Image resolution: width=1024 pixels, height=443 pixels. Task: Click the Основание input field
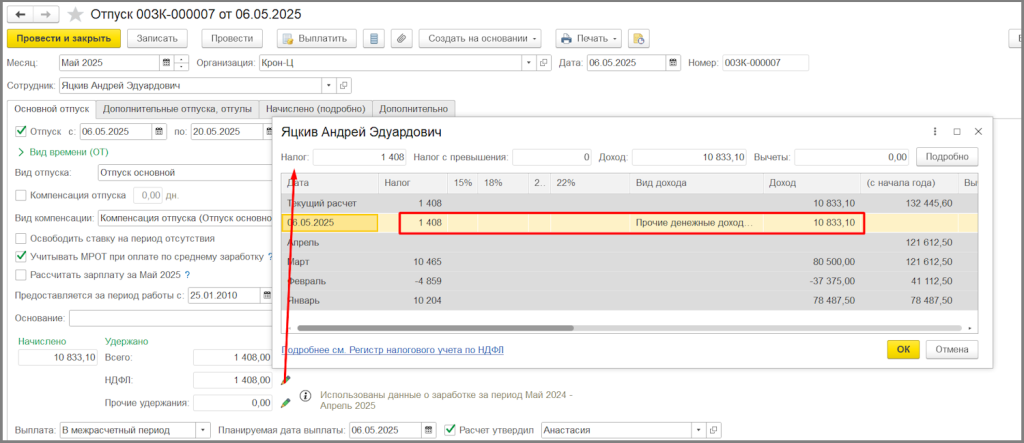[170, 318]
